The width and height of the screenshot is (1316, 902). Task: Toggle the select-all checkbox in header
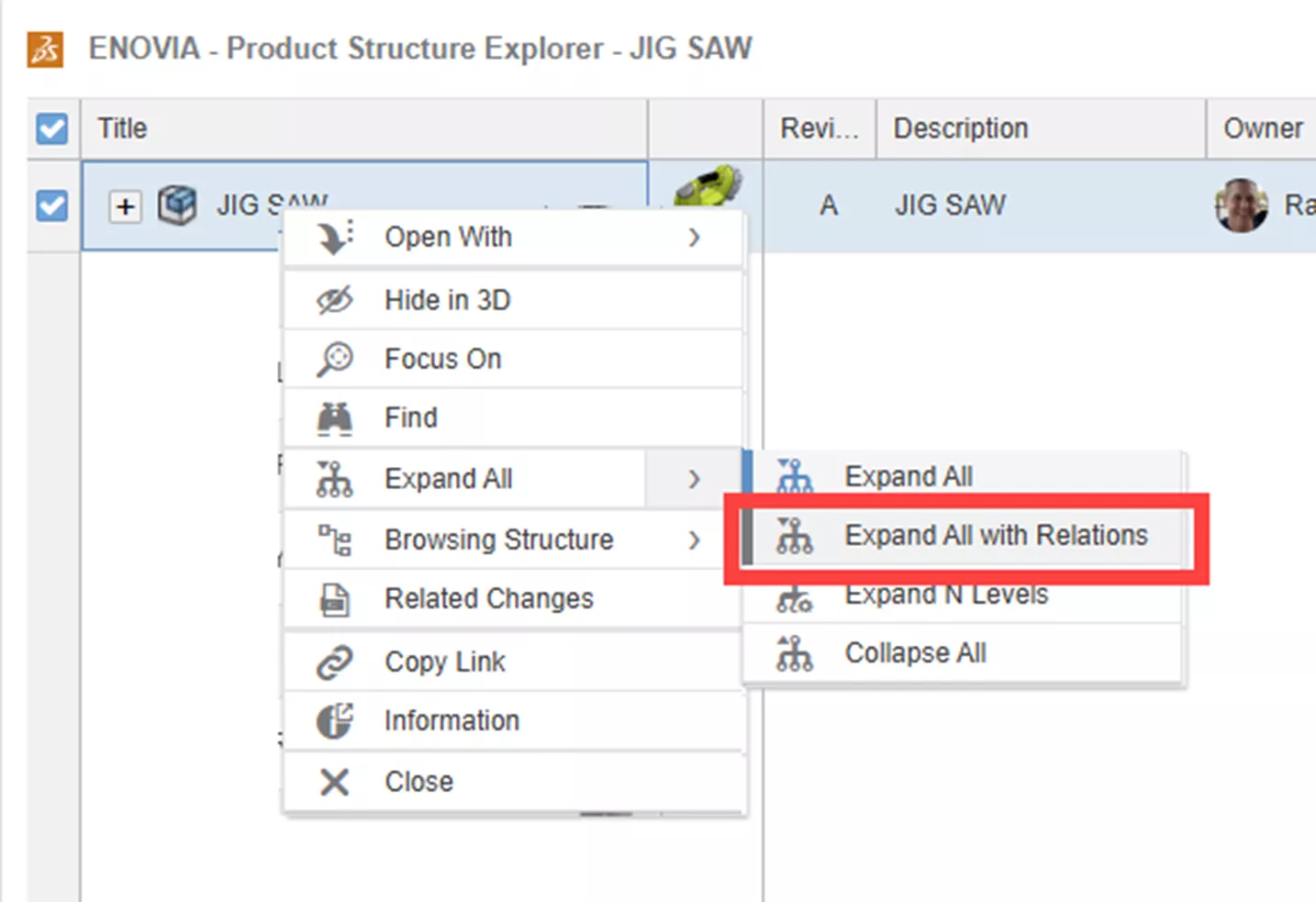coord(52,128)
